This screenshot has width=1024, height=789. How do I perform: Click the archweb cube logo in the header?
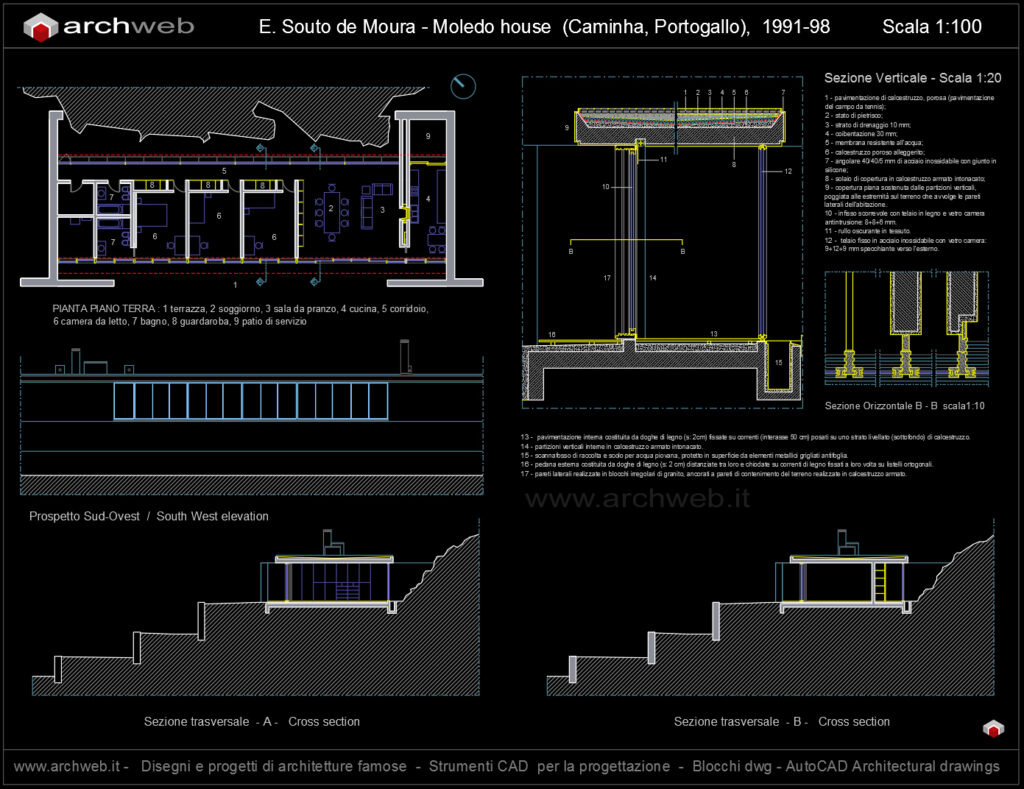pyautogui.click(x=41, y=27)
